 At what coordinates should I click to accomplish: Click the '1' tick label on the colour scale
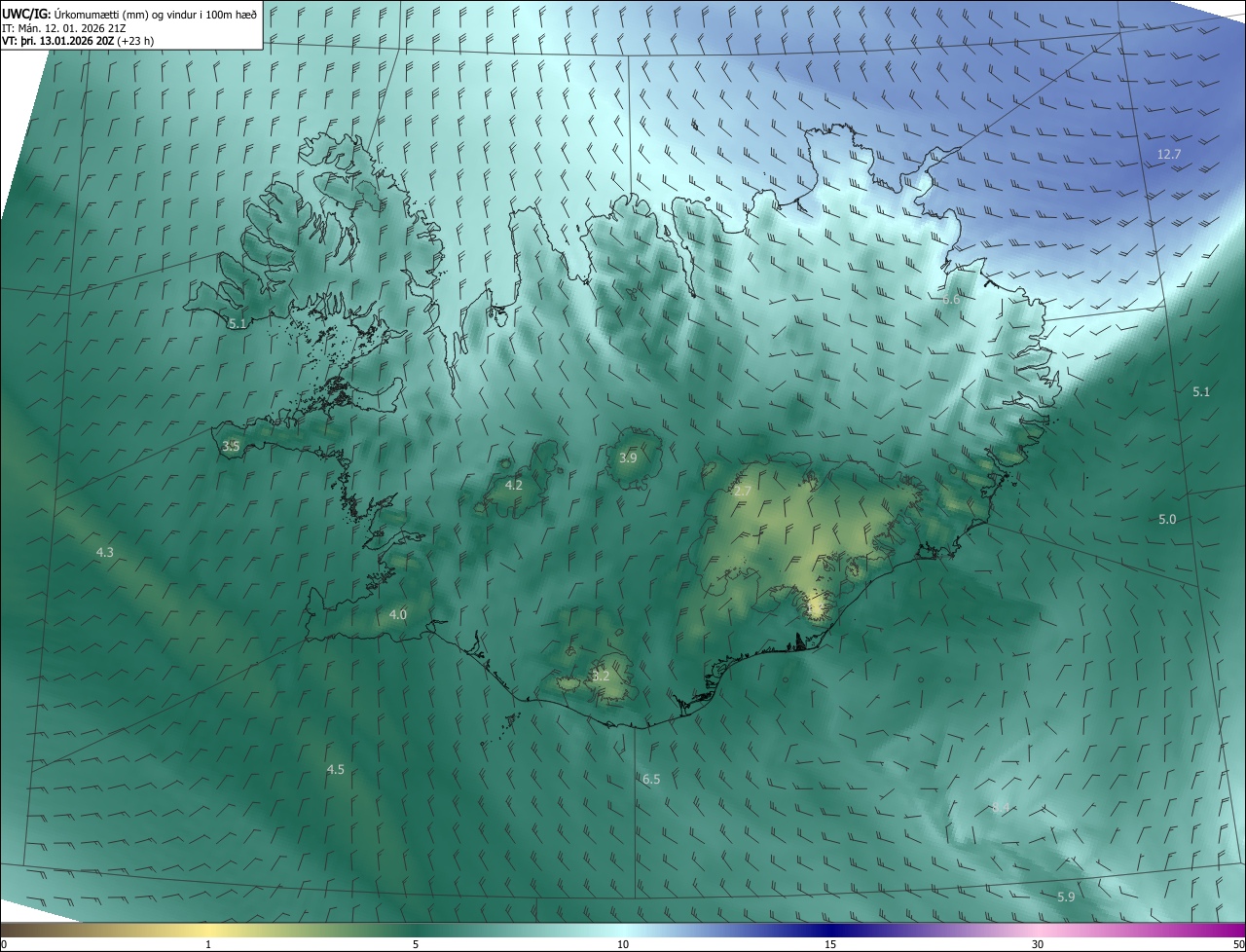pos(208,944)
